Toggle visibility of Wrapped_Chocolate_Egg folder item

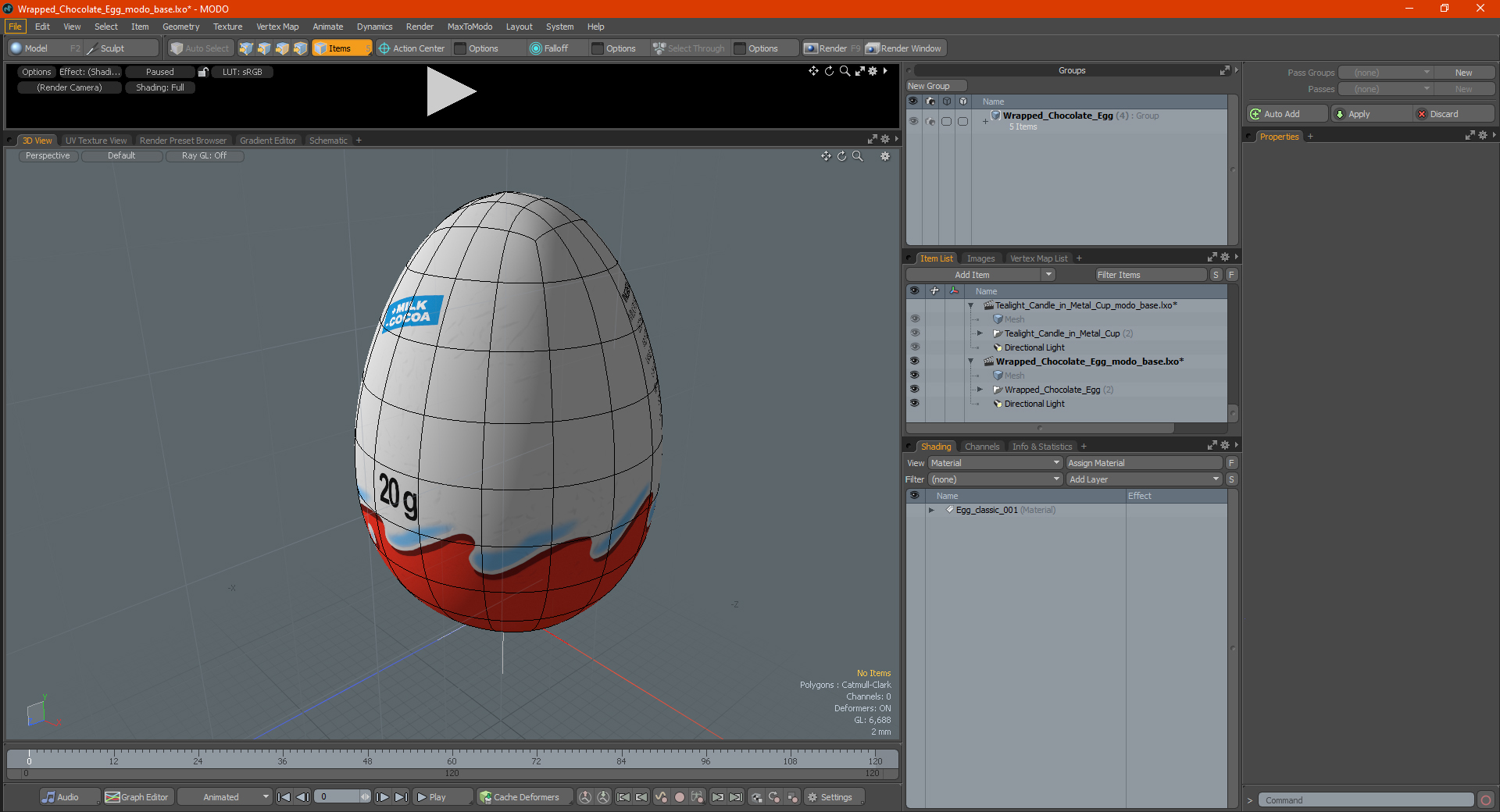coord(914,390)
